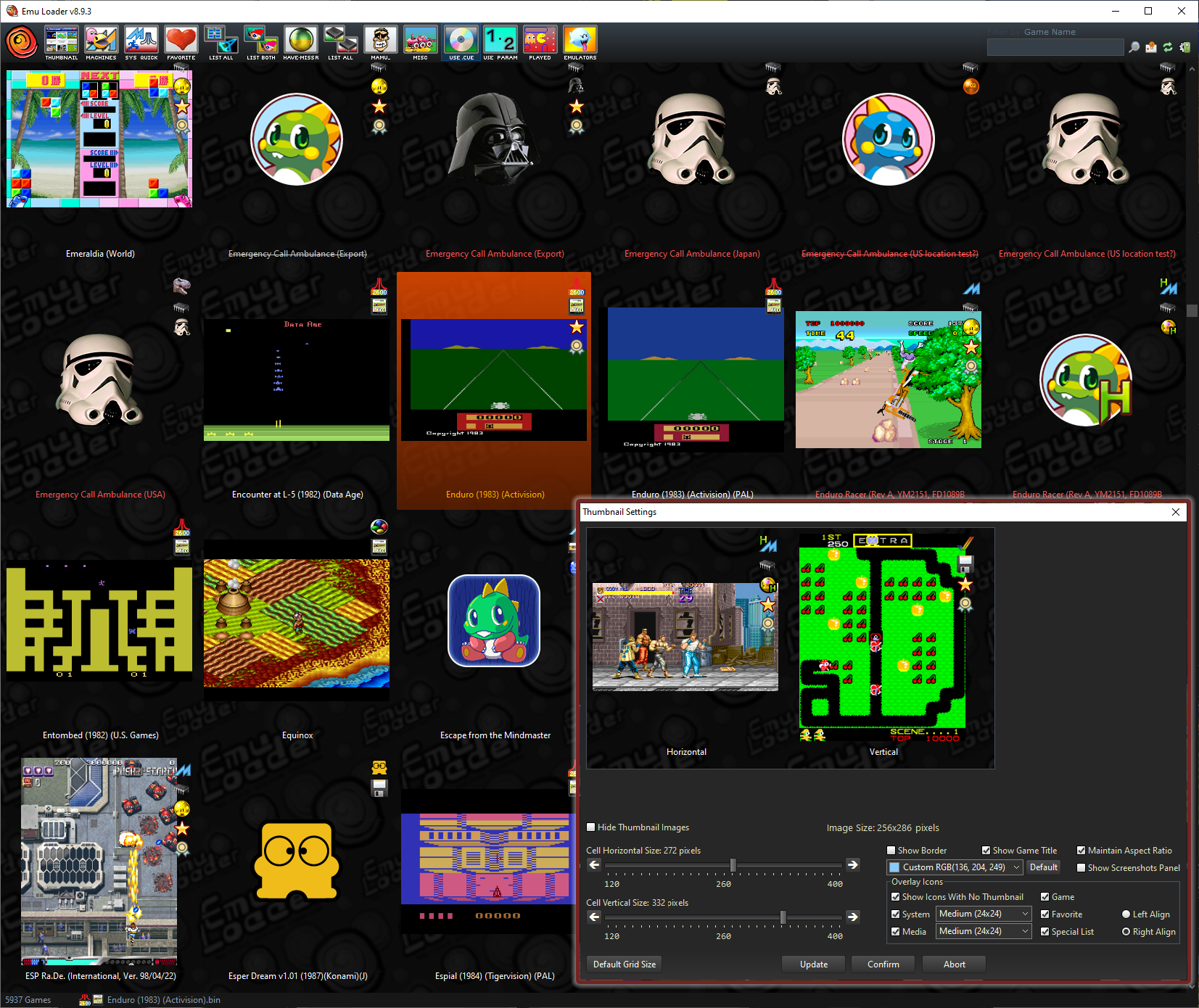The height and width of the screenshot is (1008, 1199).
Task: Check the Show Border option
Action: click(x=891, y=851)
